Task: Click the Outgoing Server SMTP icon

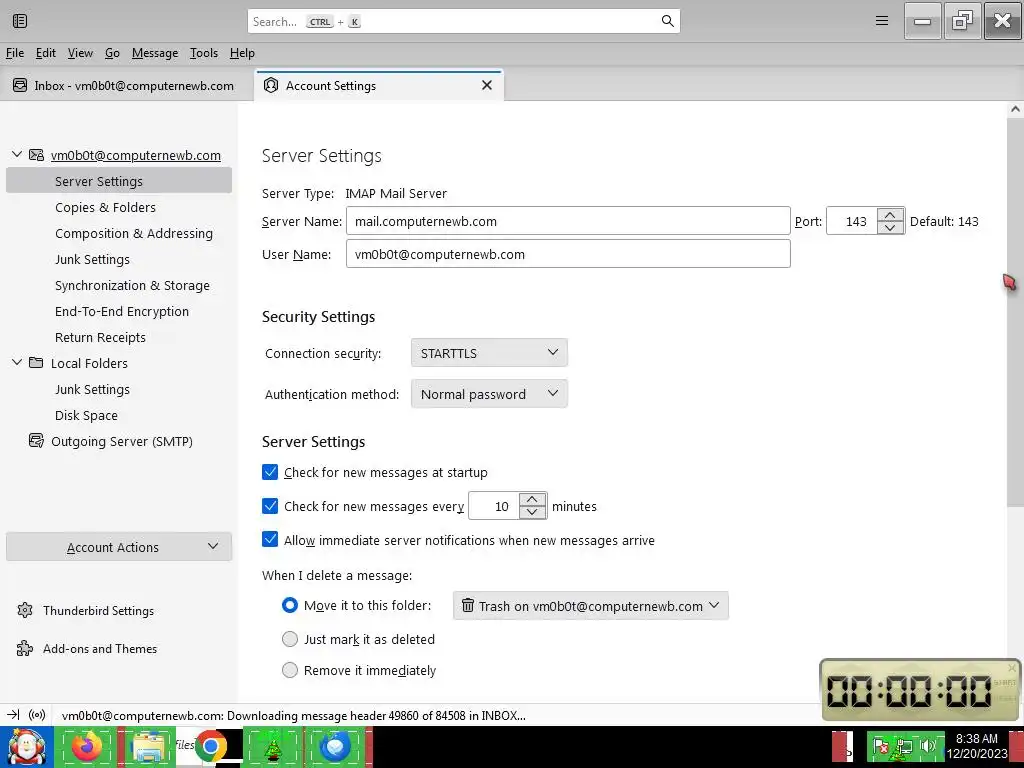Action: point(37,441)
